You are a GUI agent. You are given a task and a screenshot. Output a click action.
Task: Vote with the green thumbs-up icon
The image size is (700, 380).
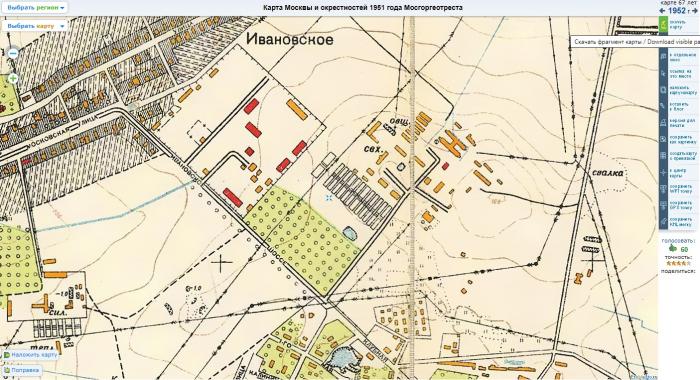click(673, 249)
